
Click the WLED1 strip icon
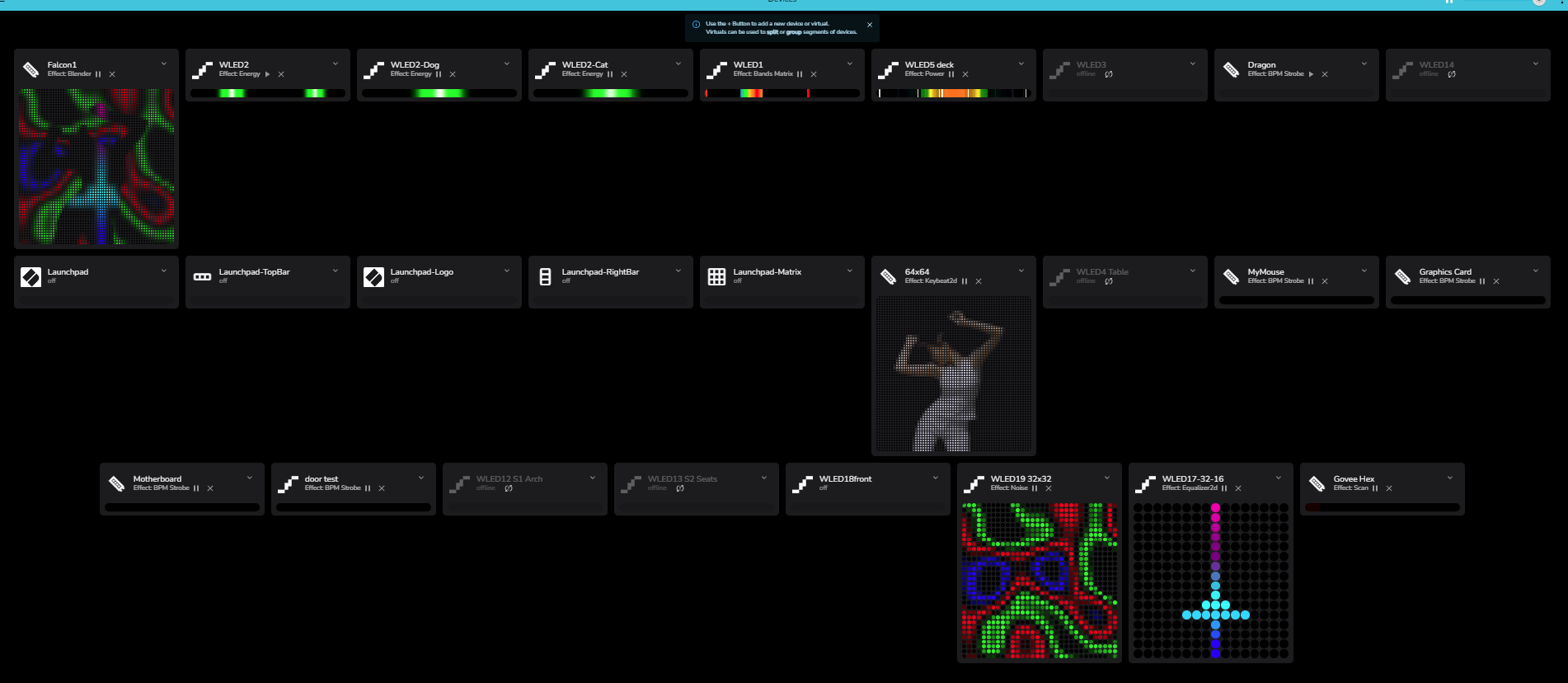tap(716, 70)
